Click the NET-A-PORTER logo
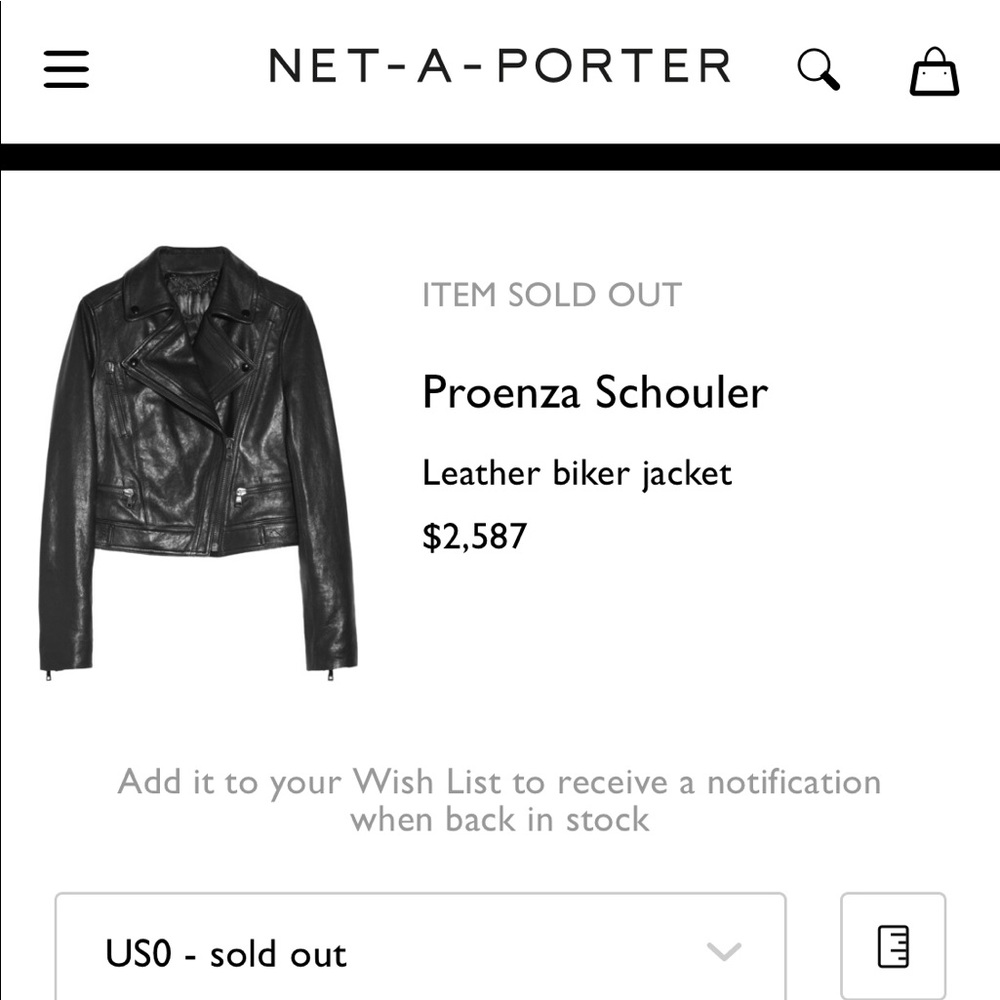Screen dimensions: 1000x1000 coord(500,66)
